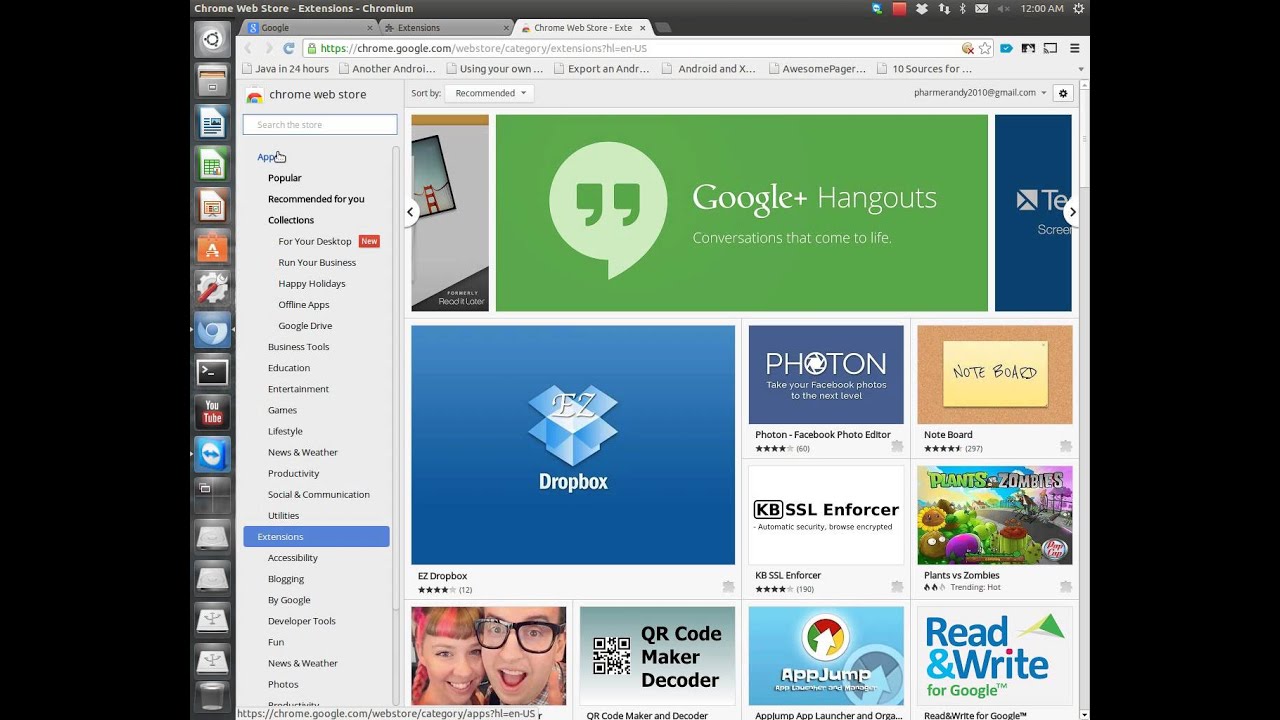Open Photon Facebook Photo Editor thumbnail

pyautogui.click(x=826, y=375)
